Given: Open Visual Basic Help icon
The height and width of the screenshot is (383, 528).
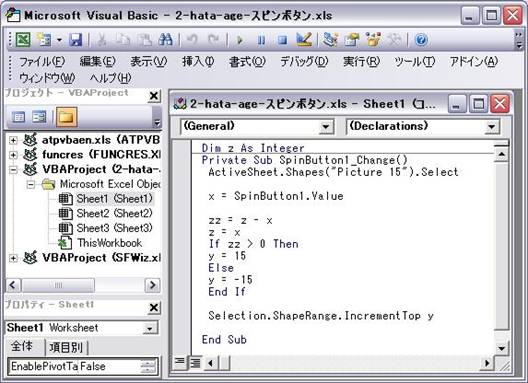Looking at the screenshot, I should [421, 40].
